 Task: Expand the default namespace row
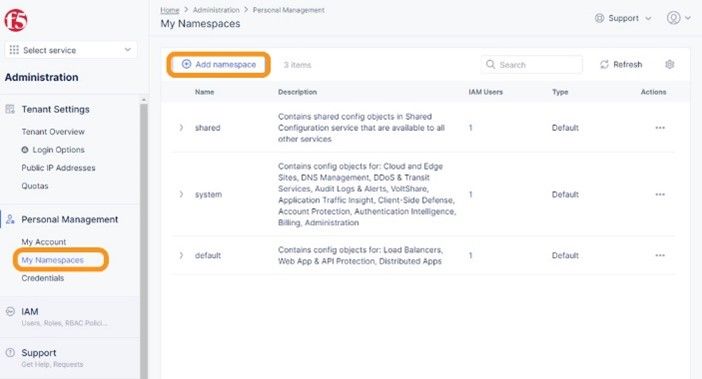(x=181, y=255)
